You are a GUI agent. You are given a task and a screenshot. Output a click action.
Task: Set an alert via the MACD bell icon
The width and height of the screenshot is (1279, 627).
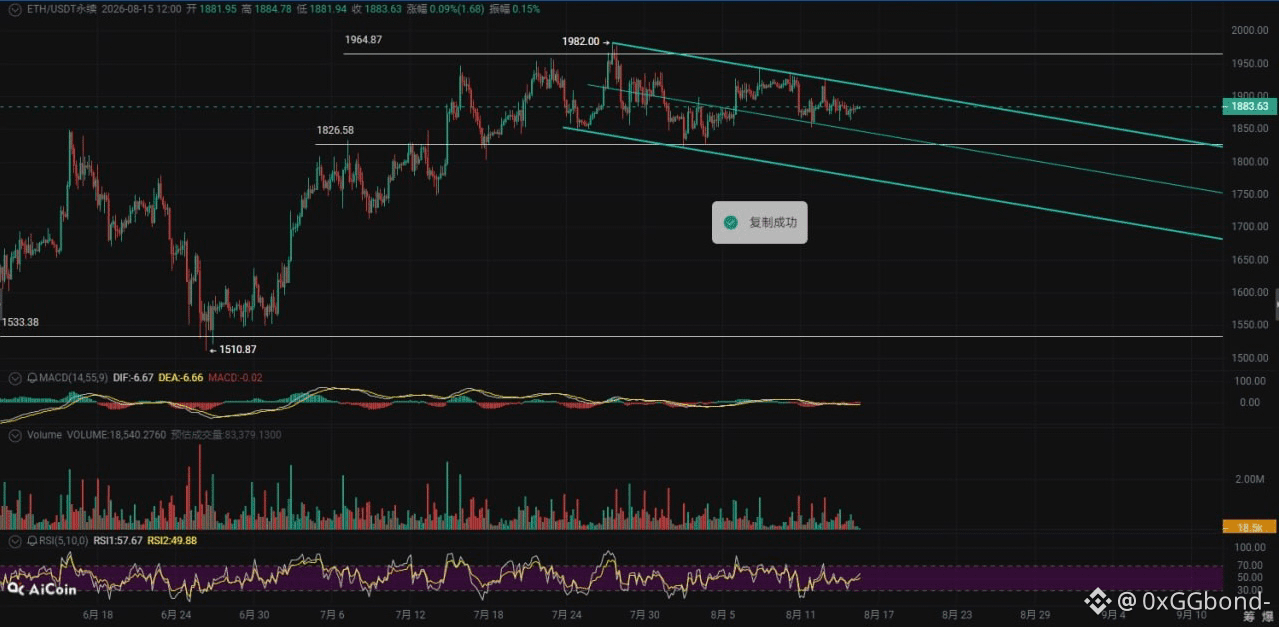(32, 379)
